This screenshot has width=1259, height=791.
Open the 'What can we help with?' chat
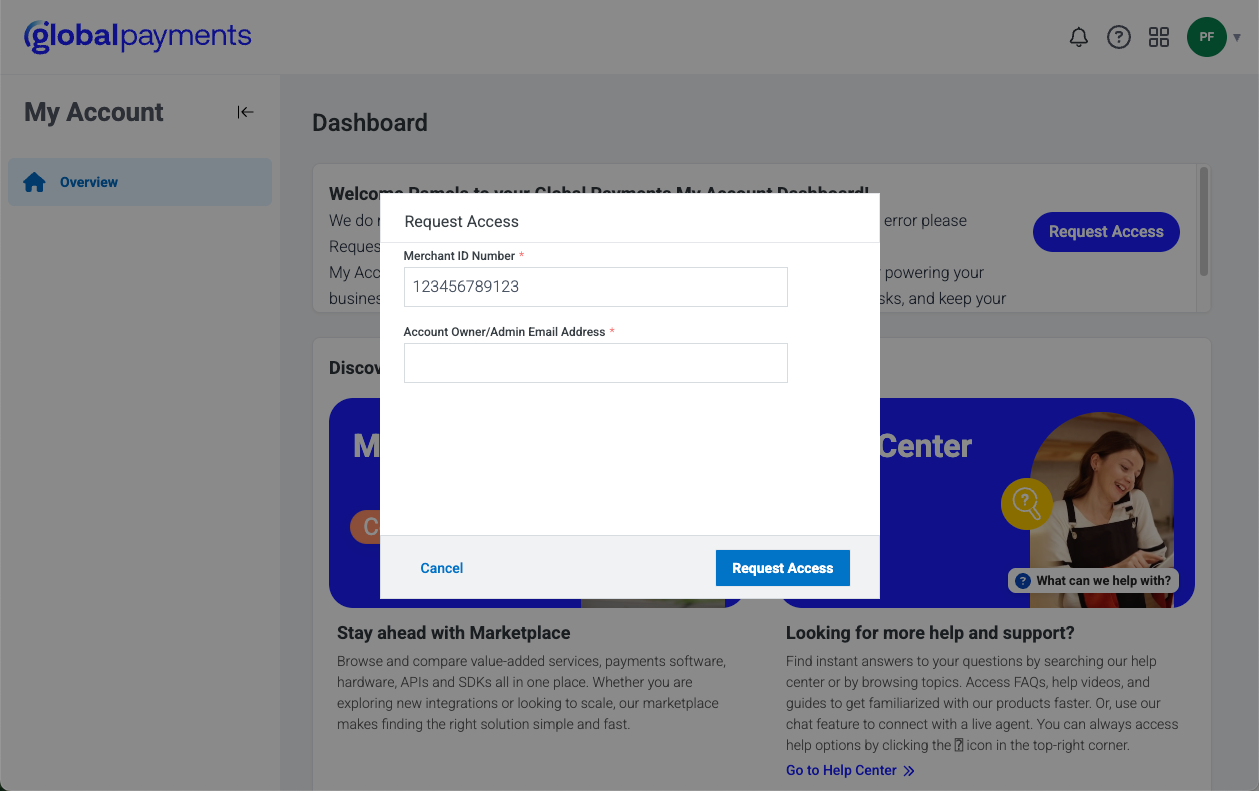coord(1093,580)
